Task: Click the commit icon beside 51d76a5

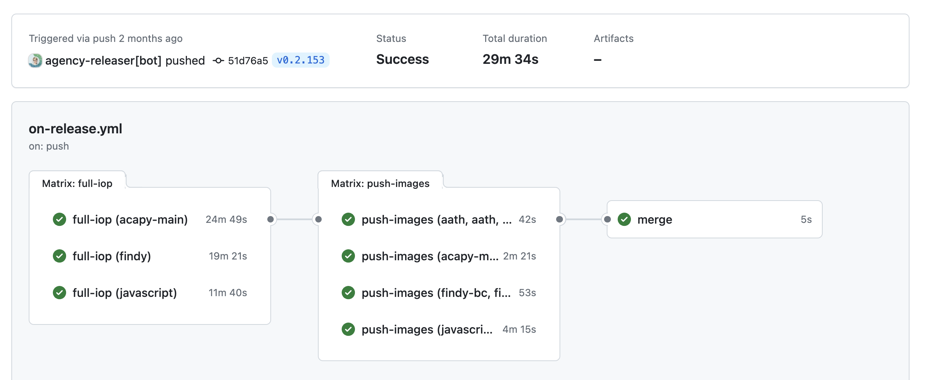Action: tap(218, 60)
